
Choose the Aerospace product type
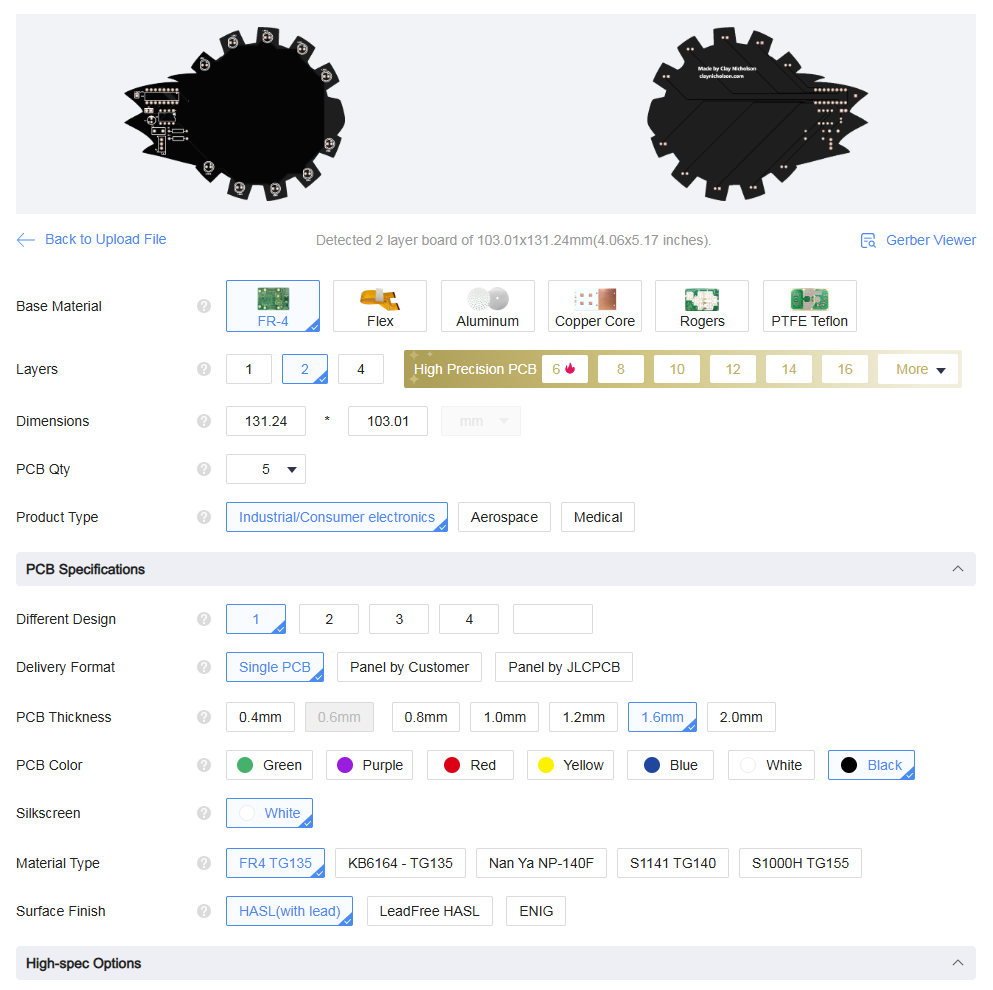(504, 517)
